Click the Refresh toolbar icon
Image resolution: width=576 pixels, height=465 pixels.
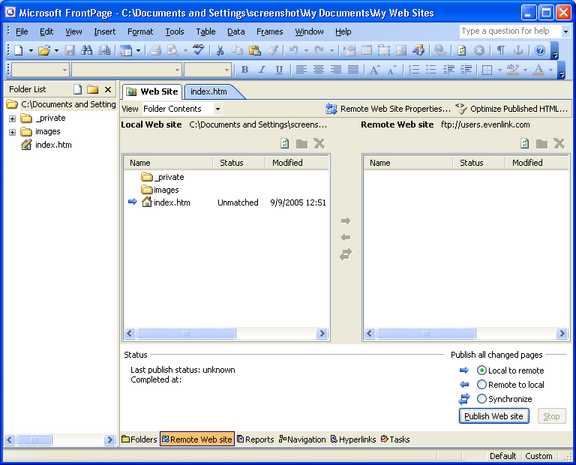pos(461,50)
